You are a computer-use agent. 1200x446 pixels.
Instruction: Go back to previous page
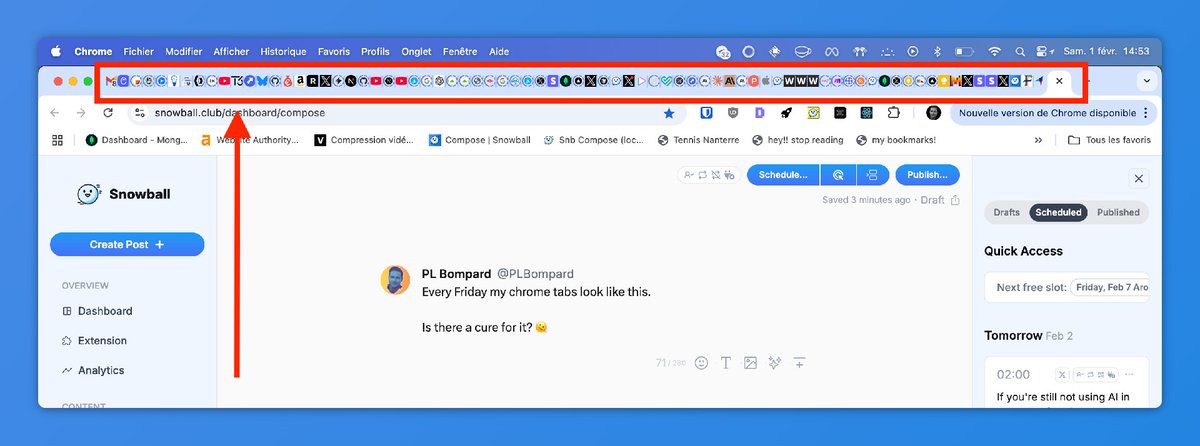(56, 113)
